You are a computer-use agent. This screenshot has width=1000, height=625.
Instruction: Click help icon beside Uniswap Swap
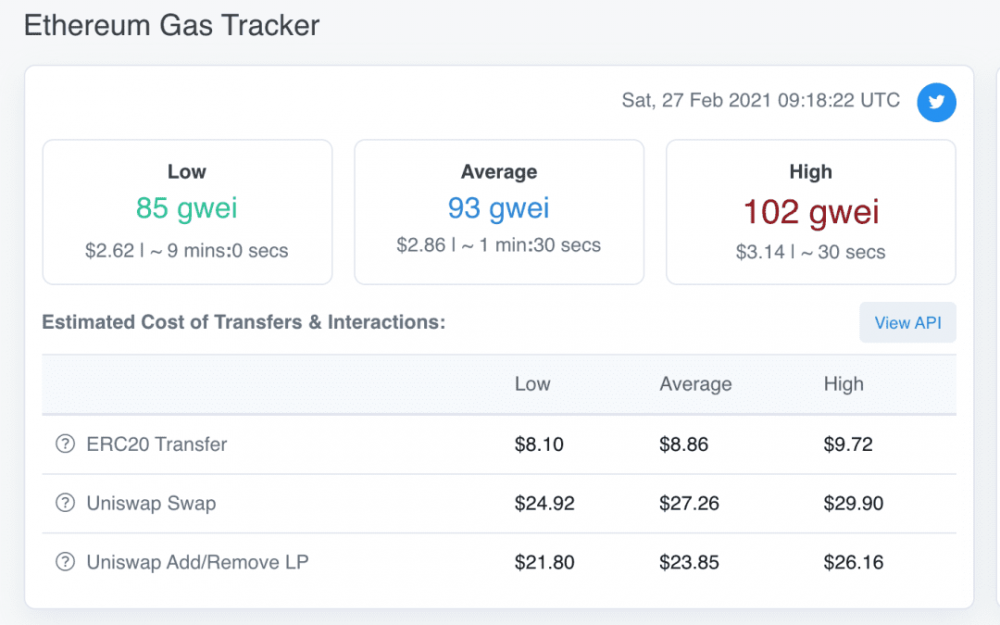tap(65, 503)
